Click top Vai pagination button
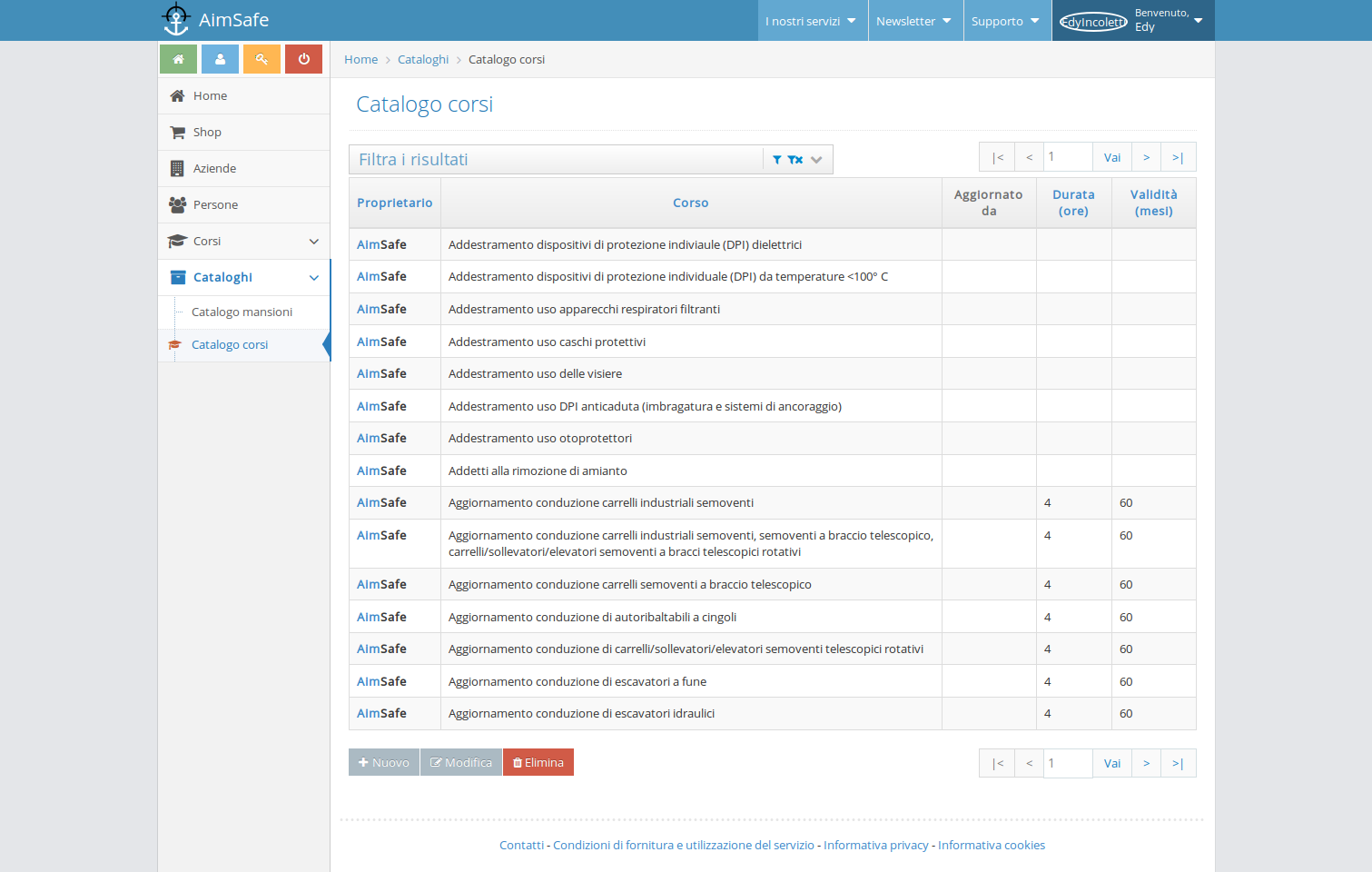This screenshot has height=872, width=1372. click(1112, 157)
